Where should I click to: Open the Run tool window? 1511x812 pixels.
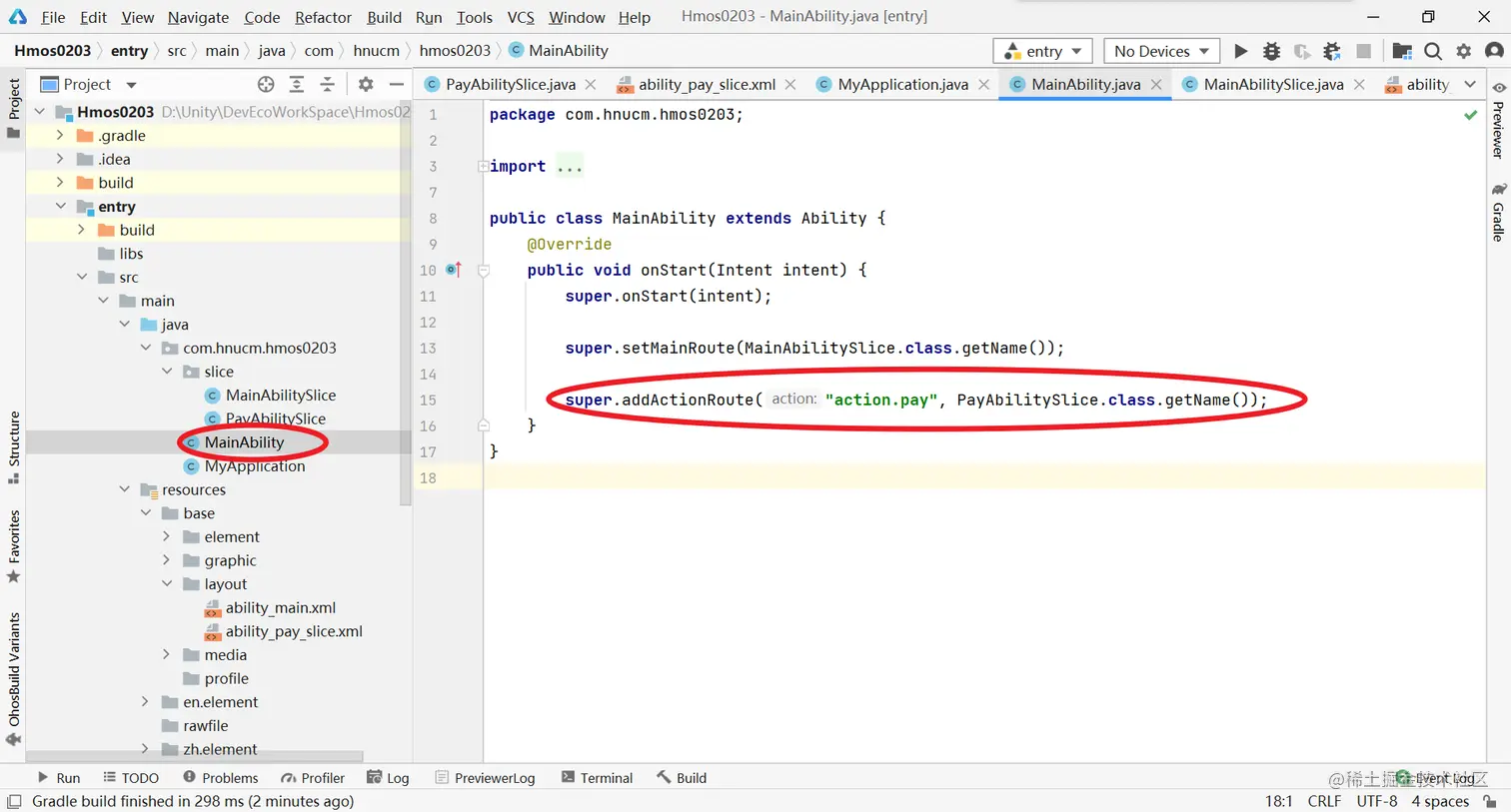(x=59, y=778)
